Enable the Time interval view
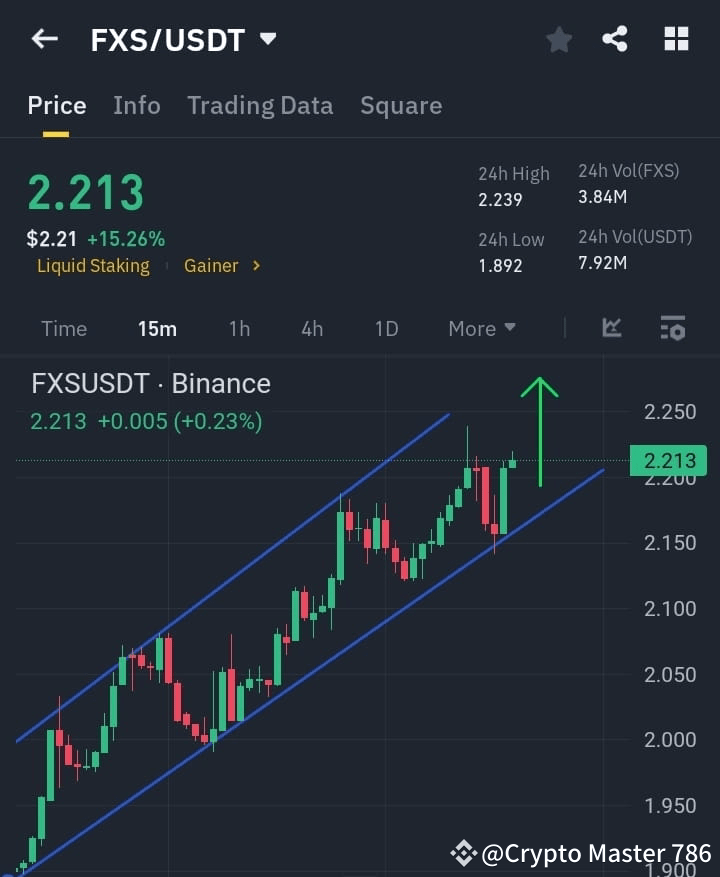This screenshot has height=877, width=720. pos(63,328)
